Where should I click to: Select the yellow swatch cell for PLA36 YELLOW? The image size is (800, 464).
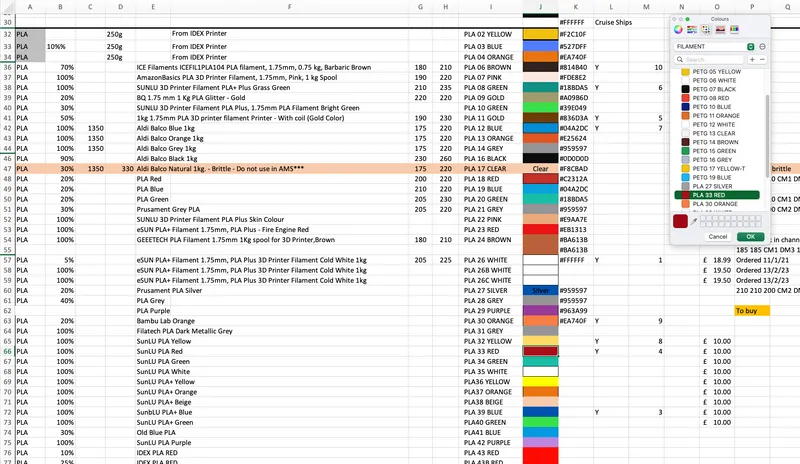click(x=540, y=382)
